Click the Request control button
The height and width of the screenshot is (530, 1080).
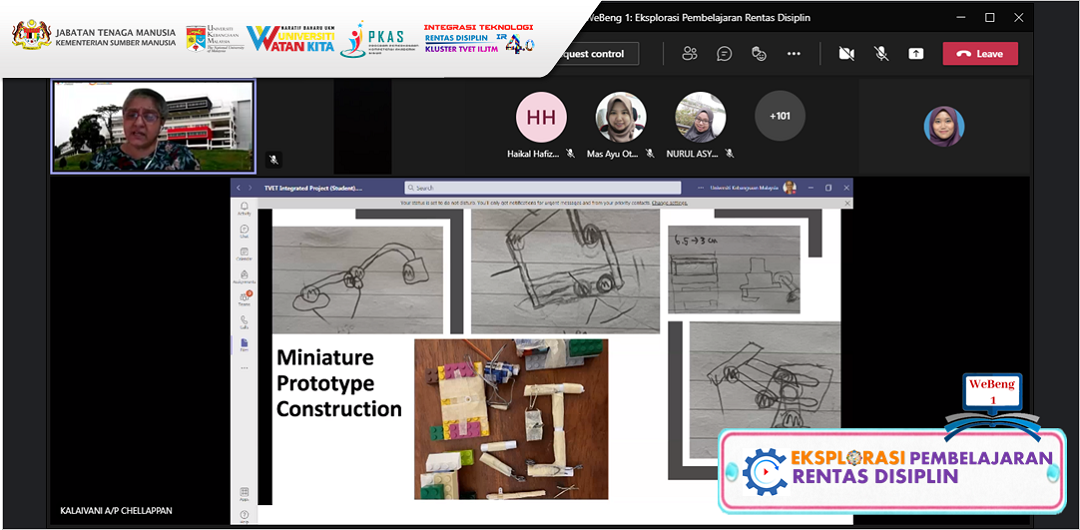(x=592, y=54)
